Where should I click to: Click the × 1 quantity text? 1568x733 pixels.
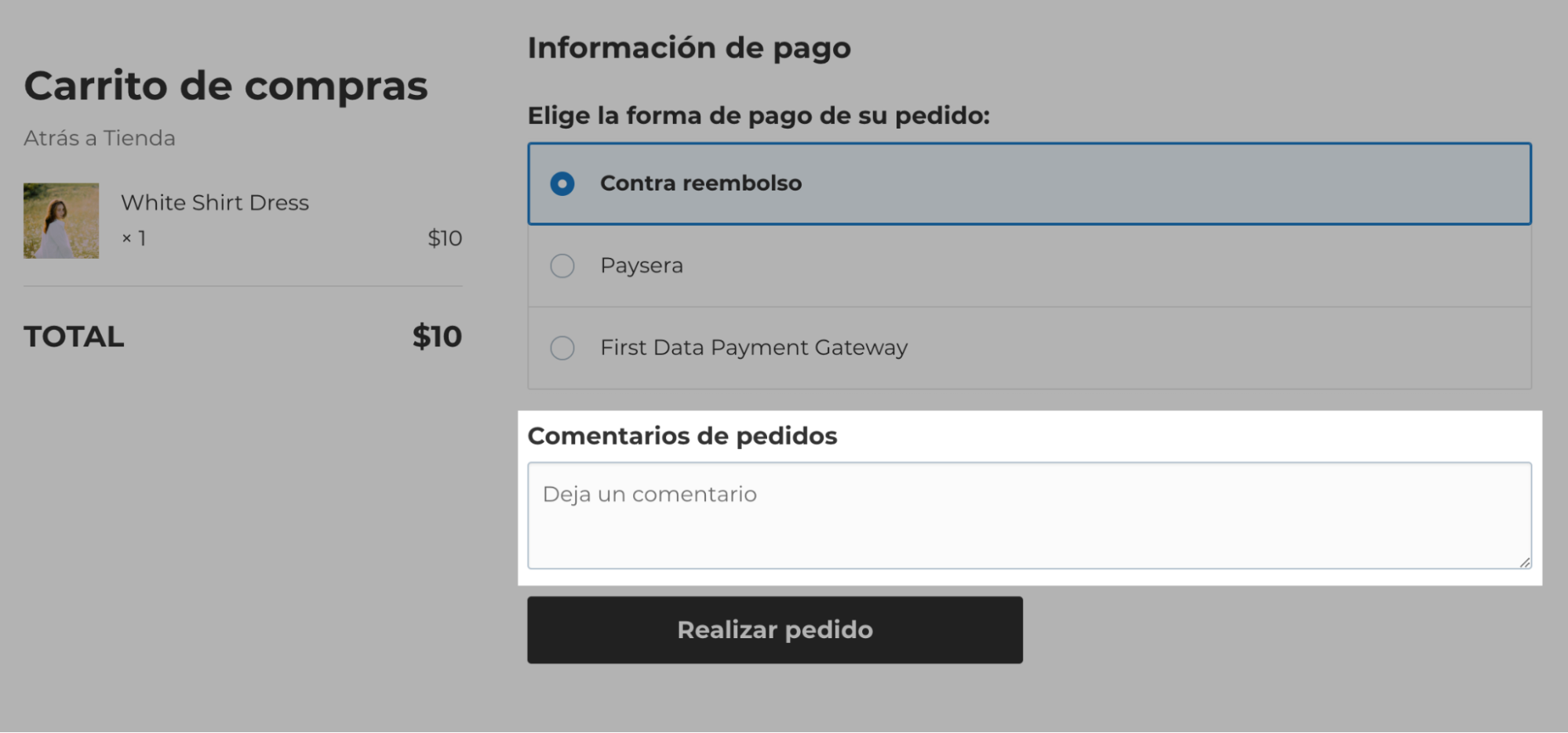133,238
